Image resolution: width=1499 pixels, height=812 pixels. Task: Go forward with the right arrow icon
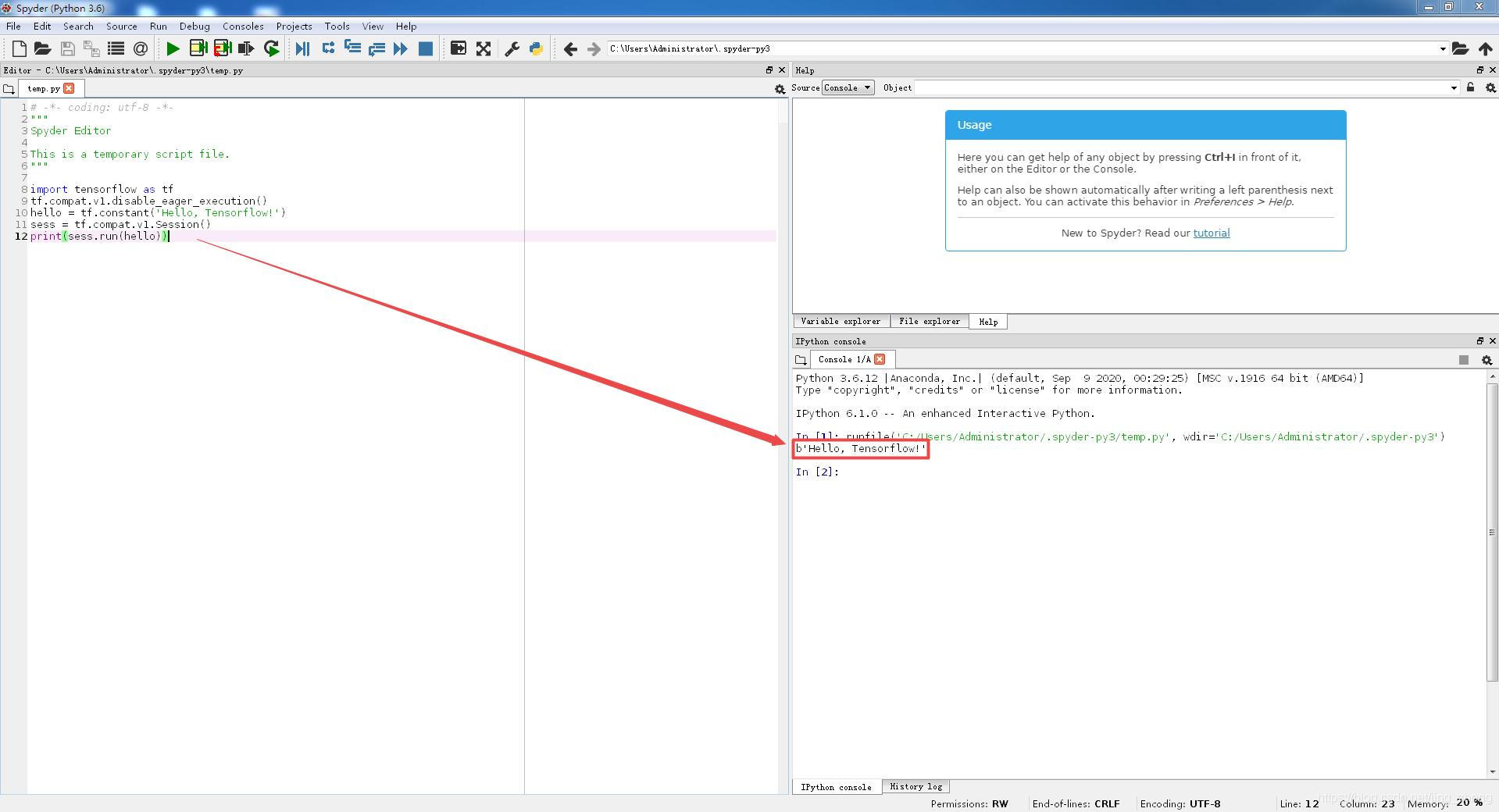pos(594,48)
